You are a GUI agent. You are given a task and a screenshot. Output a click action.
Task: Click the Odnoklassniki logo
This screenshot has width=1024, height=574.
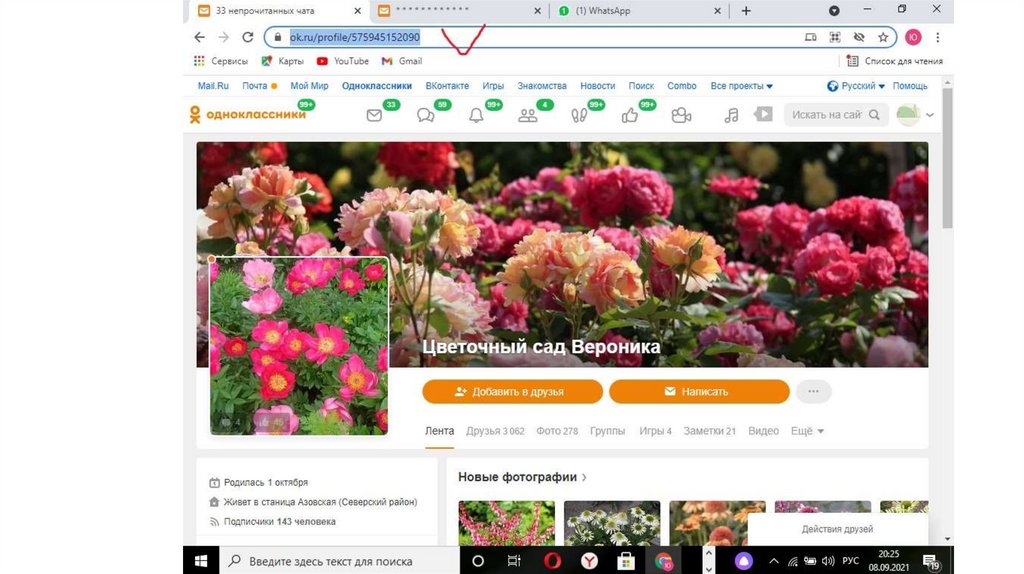click(x=248, y=114)
